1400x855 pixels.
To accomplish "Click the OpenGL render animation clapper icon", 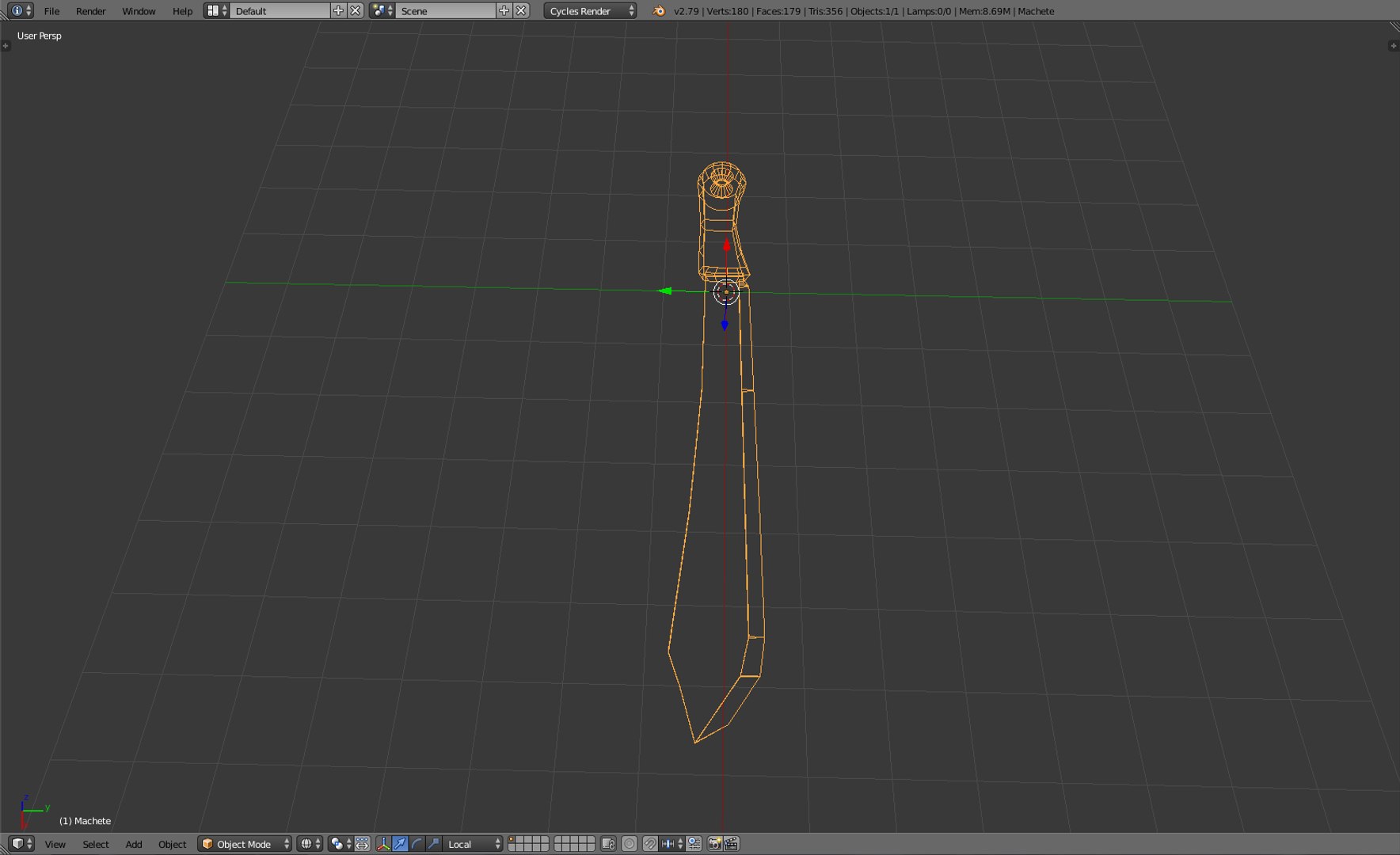I will coord(732,844).
